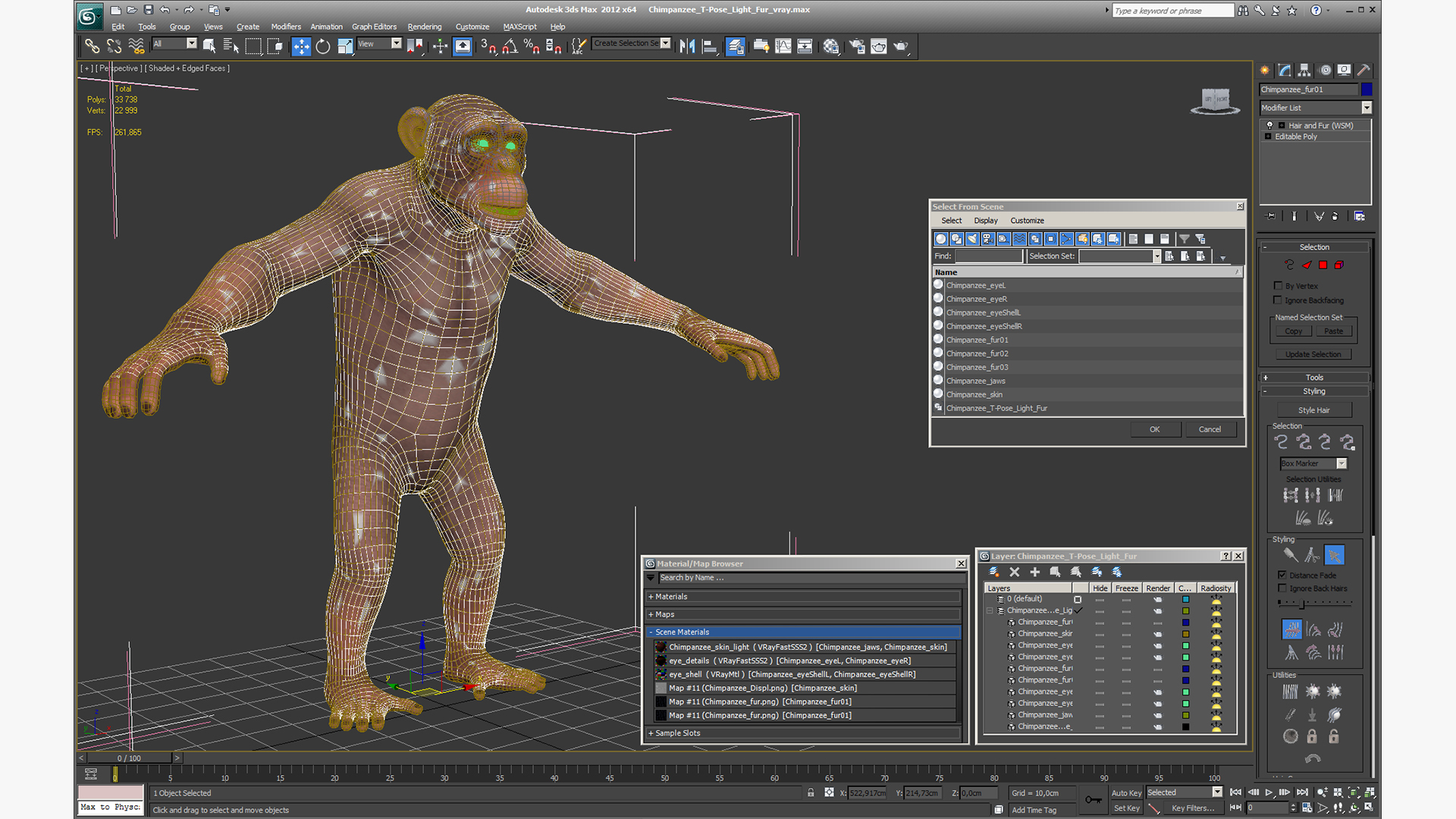Open the Manage Layers toolbar icon
This screenshot has height=819, width=1456.
click(735, 47)
